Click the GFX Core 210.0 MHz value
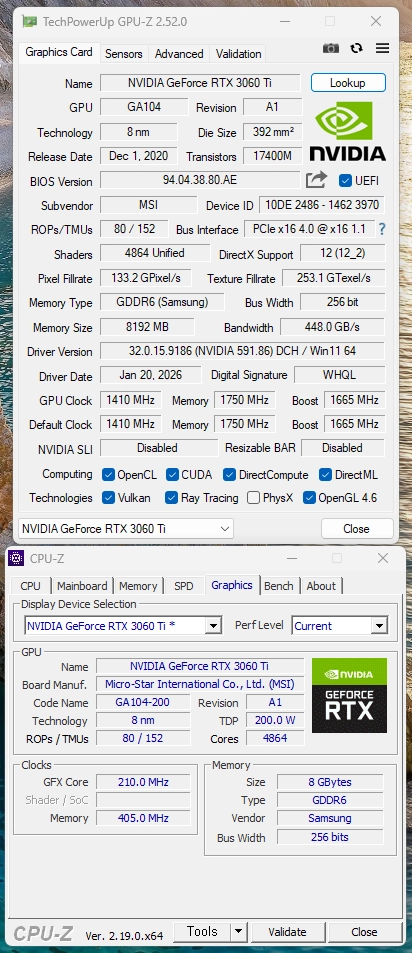This screenshot has height=953, width=412. [x=143, y=782]
